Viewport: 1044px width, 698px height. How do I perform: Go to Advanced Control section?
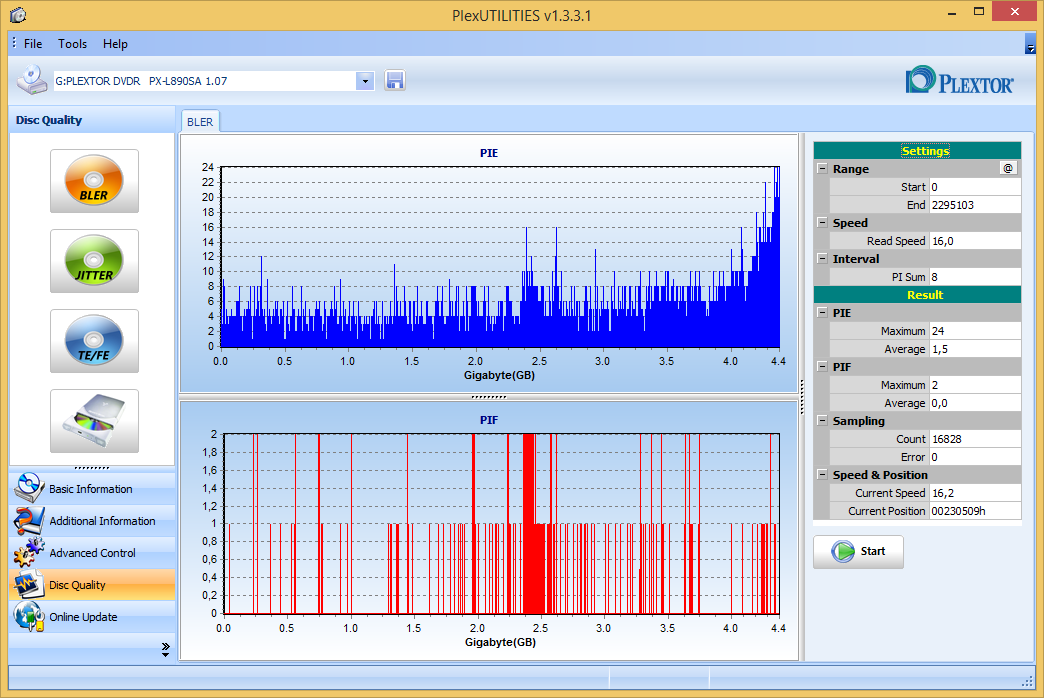(x=92, y=553)
